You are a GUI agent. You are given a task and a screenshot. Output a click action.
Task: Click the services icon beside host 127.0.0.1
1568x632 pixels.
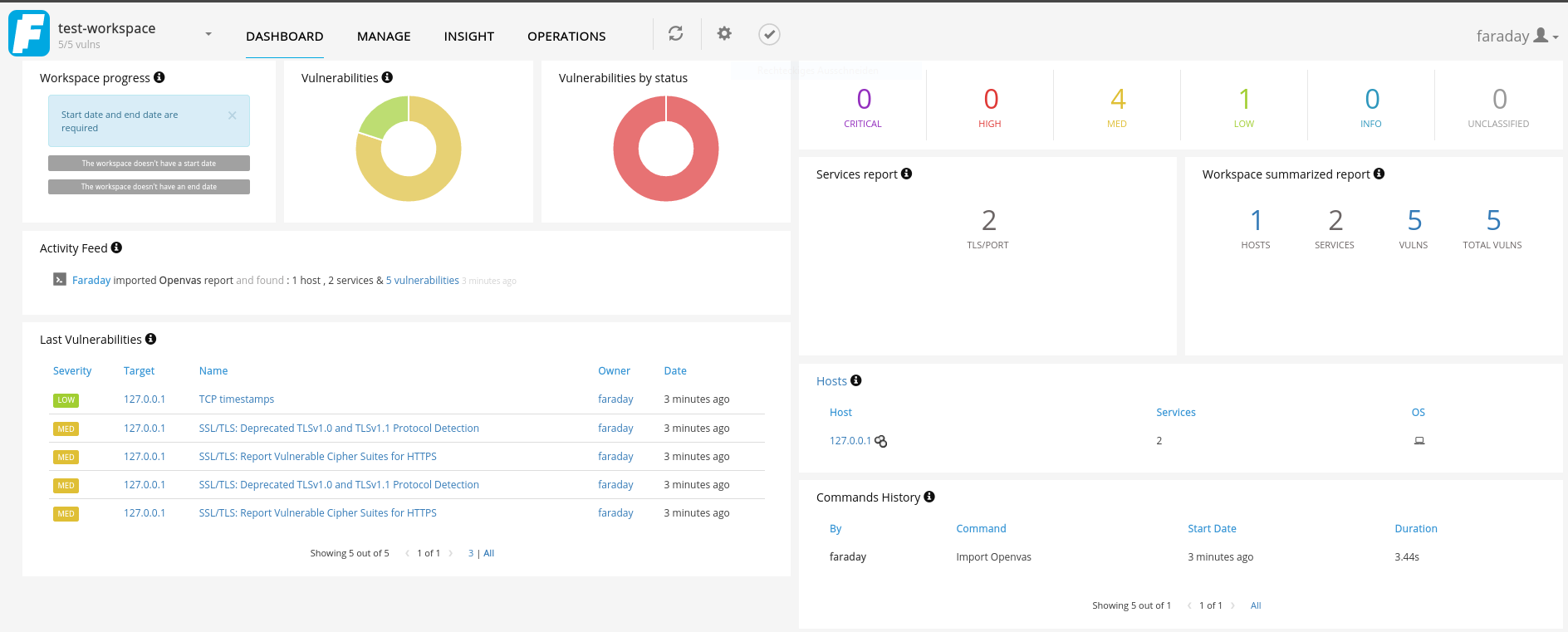click(881, 442)
